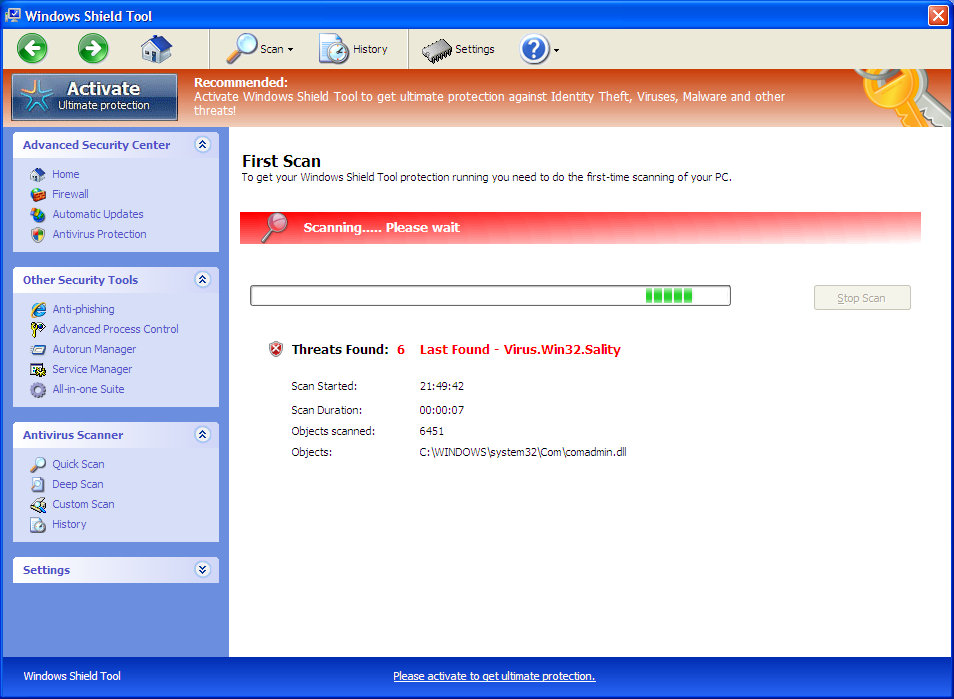Click the Custom Scan icon
Image resolution: width=954 pixels, height=699 pixels.
pyautogui.click(x=38, y=505)
